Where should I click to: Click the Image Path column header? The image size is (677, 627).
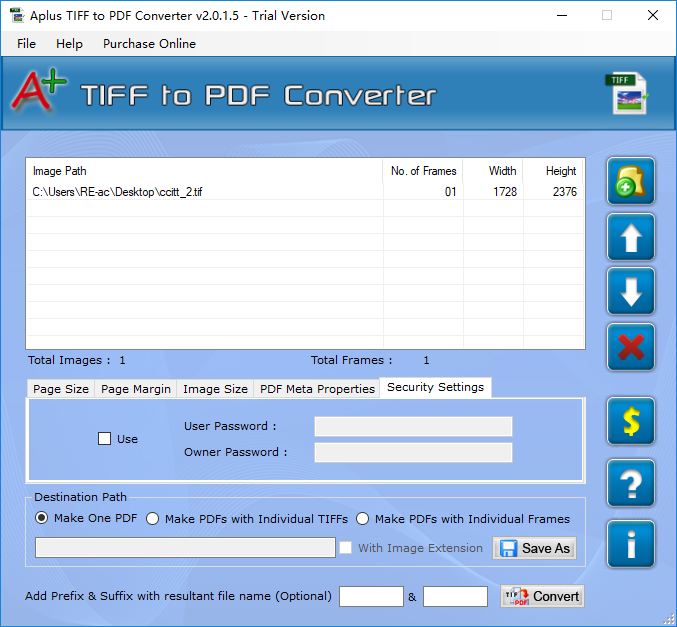(x=204, y=171)
